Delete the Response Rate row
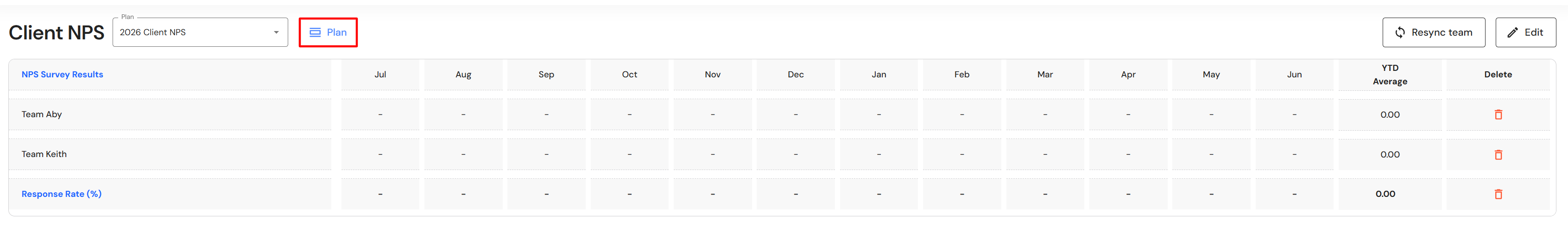Screen dimensions: 1568x227 (1498, 194)
